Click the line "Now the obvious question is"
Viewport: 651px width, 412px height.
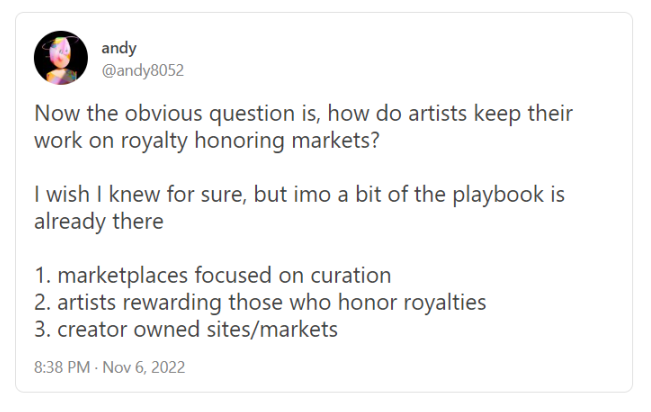pyautogui.click(x=177, y=113)
